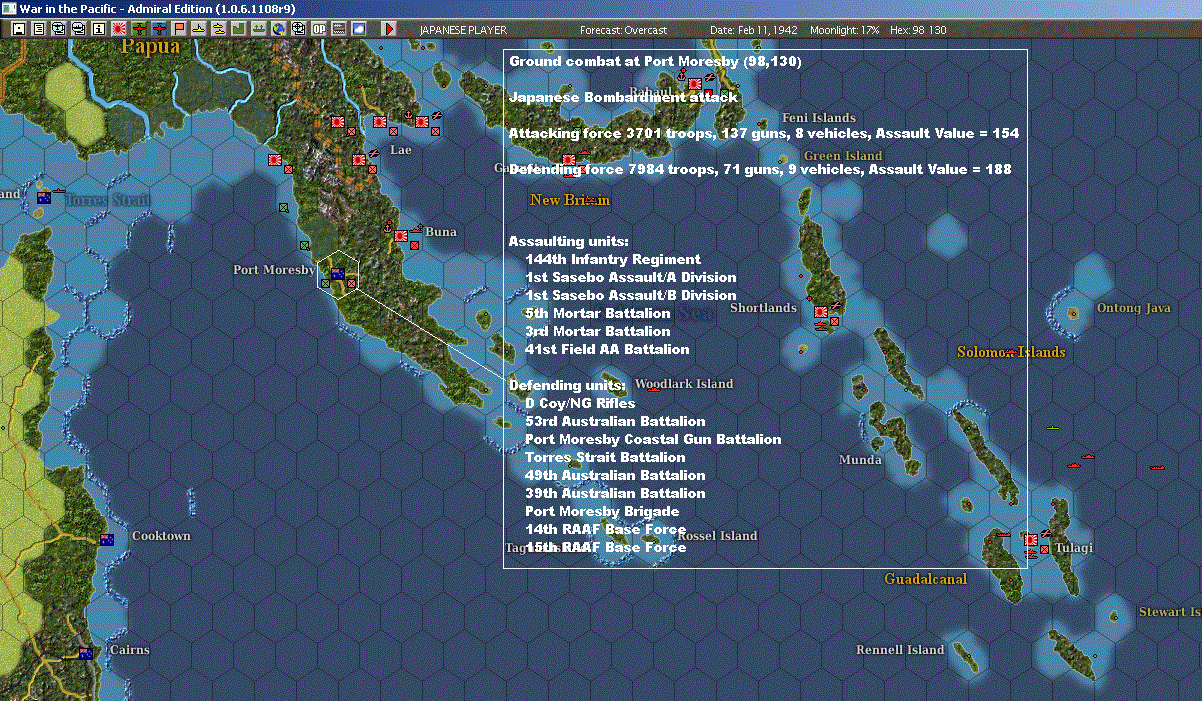The width and height of the screenshot is (1202, 701).
Task: Click the save game disk icon
Action: click(x=19, y=29)
